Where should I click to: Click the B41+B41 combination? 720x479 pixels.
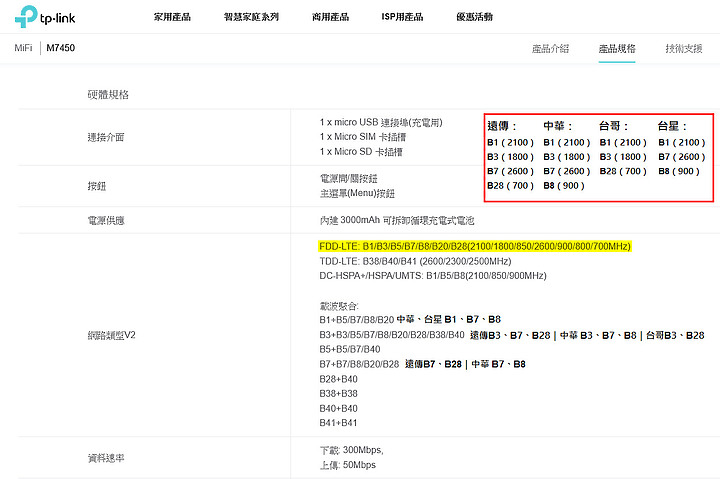pos(338,423)
